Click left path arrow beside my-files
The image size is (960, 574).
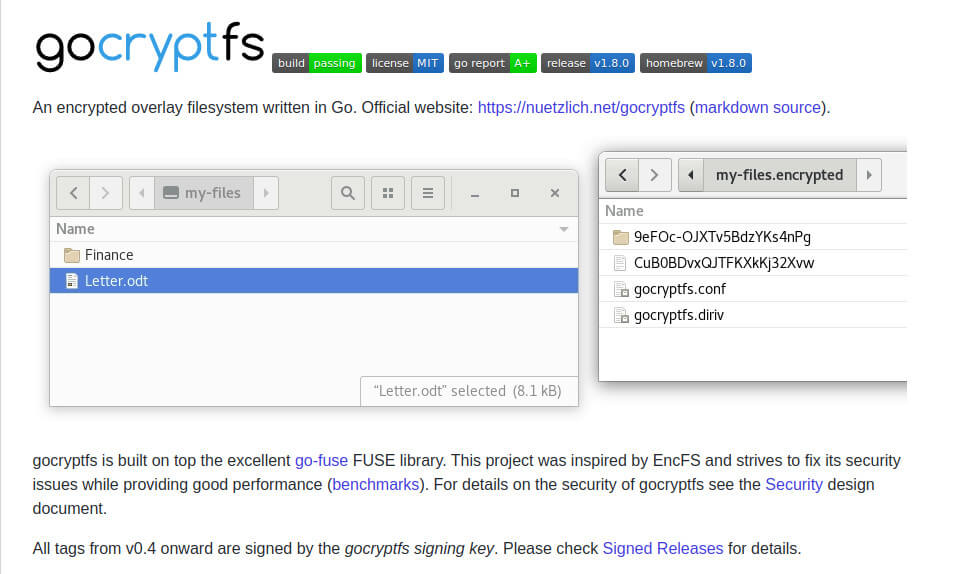pos(142,193)
